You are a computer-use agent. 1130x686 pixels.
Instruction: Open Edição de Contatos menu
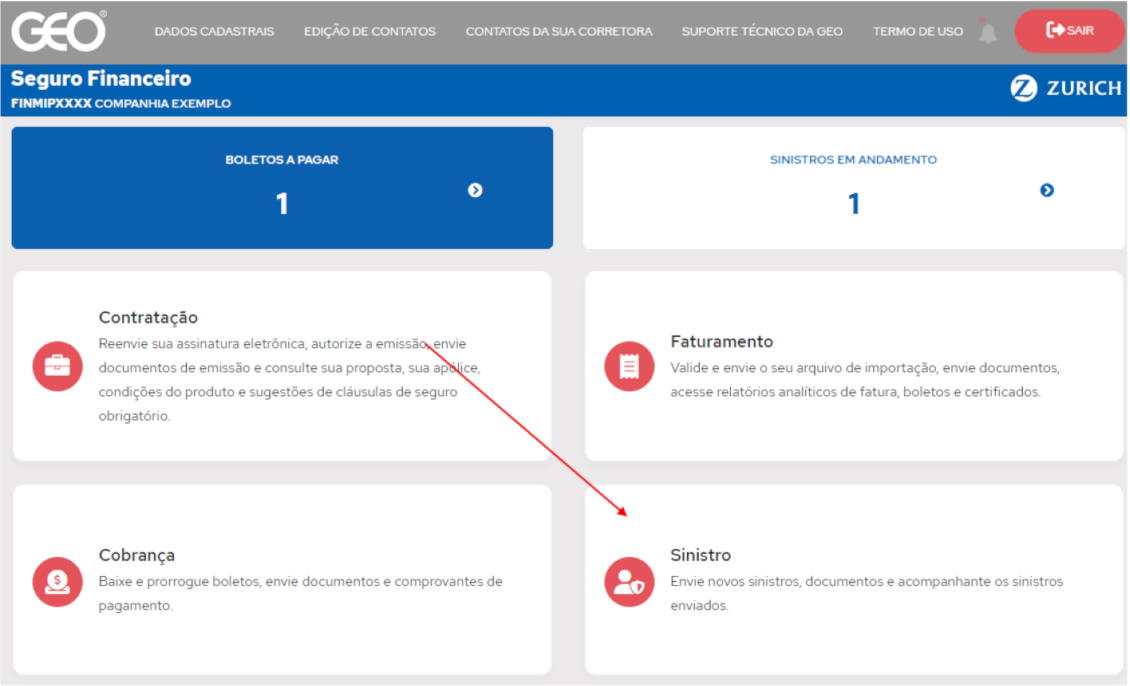(x=370, y=32)
